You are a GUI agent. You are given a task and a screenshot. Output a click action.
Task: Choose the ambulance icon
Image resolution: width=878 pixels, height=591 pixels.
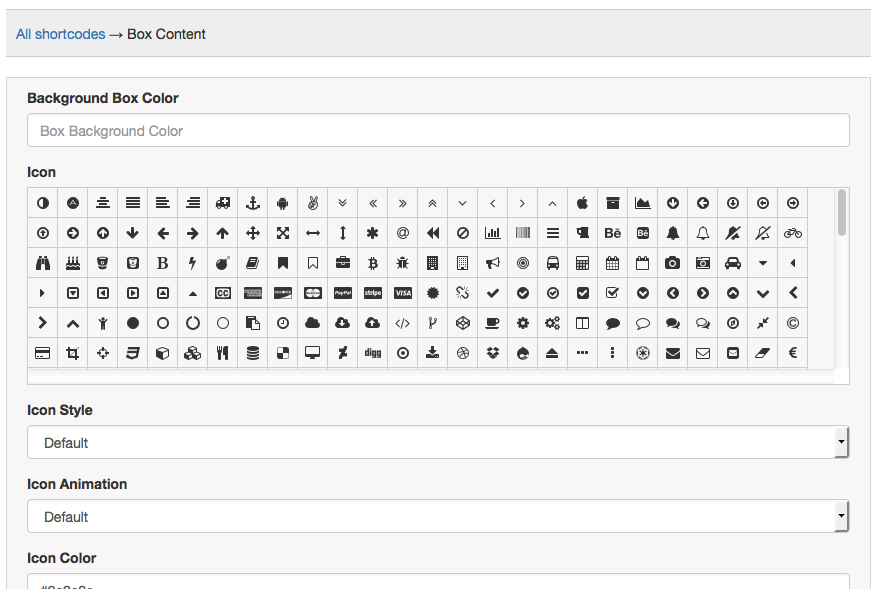(x=223, y=203)
